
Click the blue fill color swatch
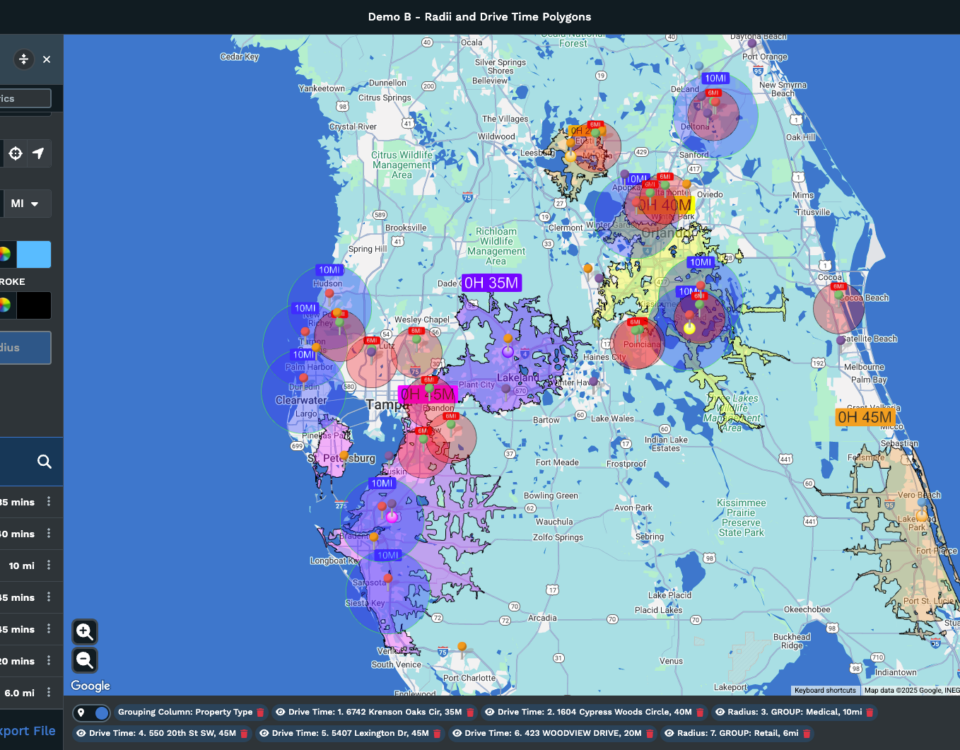(33, 254)
